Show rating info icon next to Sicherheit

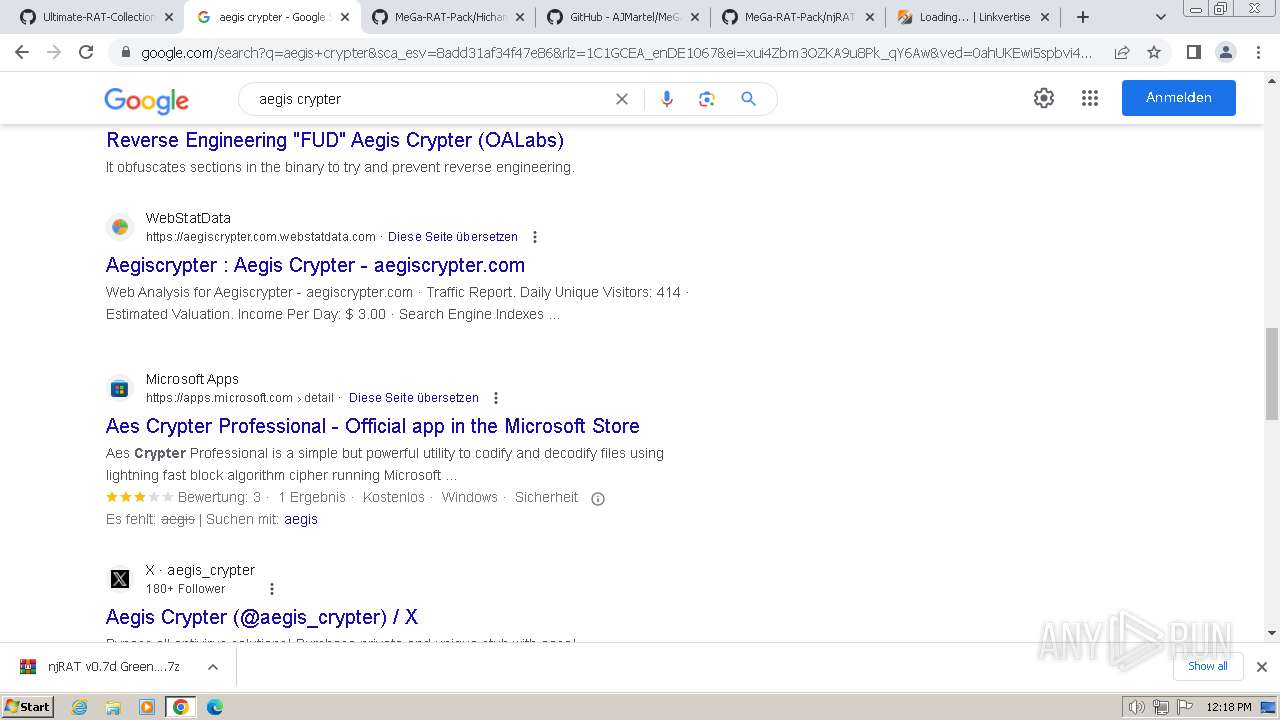click(598, 498)
